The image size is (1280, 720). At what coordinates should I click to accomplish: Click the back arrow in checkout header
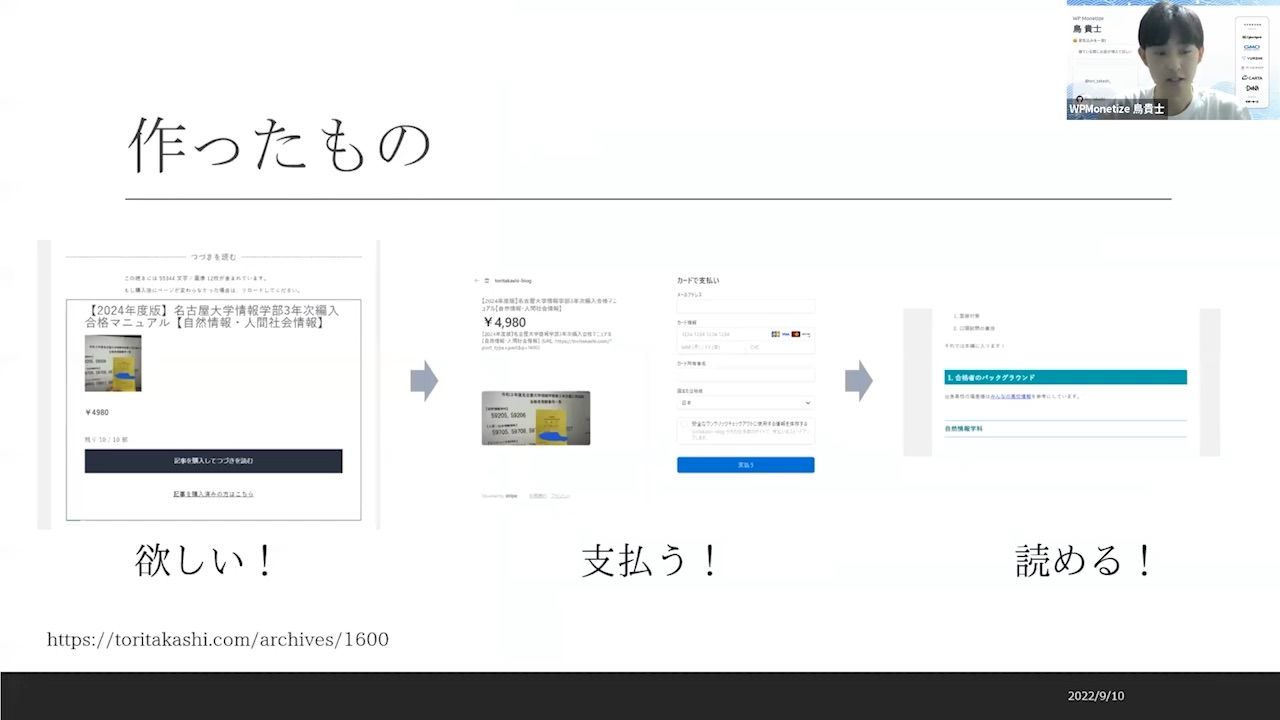[477, 281]
